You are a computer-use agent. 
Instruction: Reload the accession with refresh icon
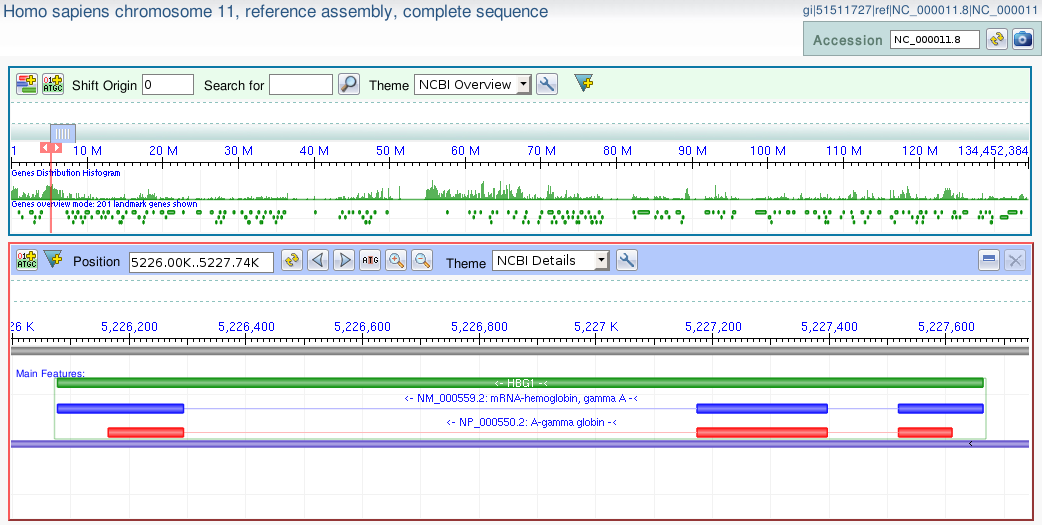point(996,39)
